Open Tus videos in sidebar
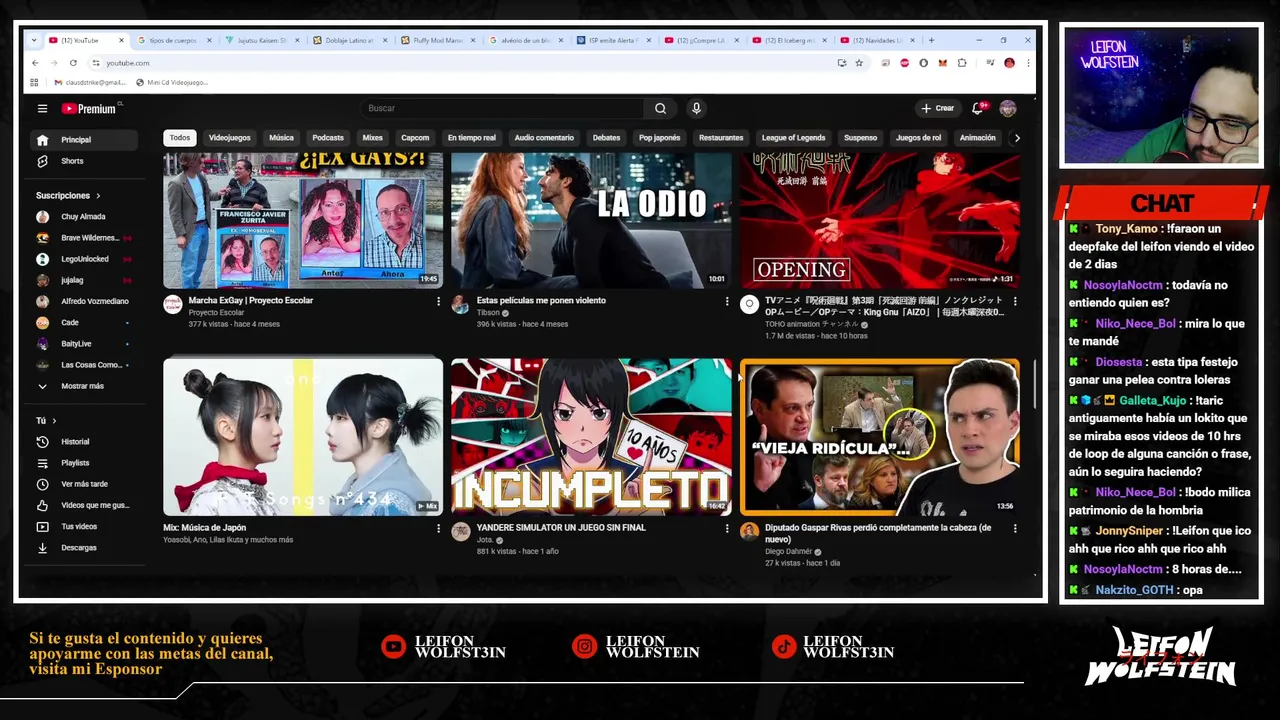The image size is (1280, 720). (82, 526)
